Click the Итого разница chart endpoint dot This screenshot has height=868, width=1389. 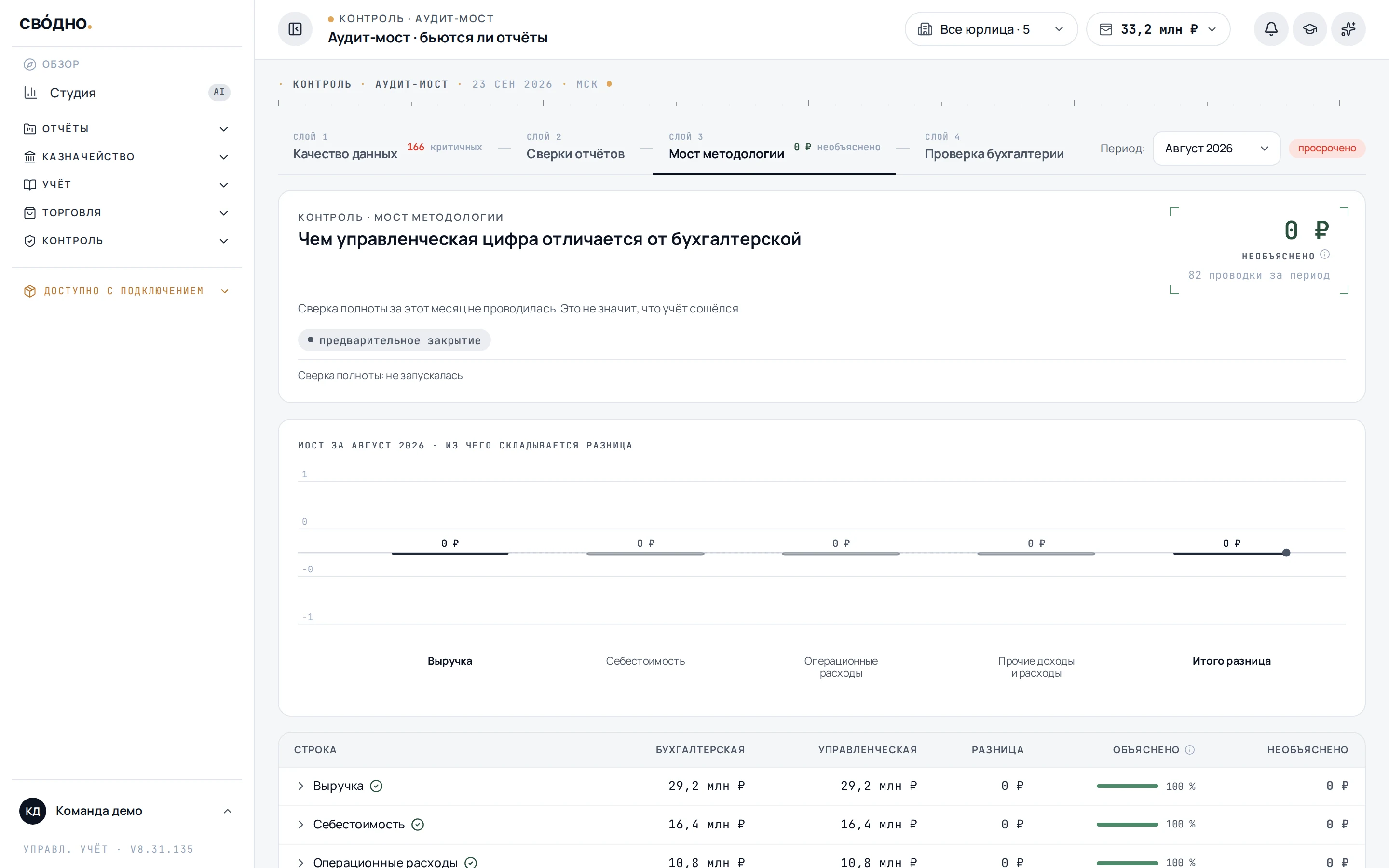[1286, 553]
